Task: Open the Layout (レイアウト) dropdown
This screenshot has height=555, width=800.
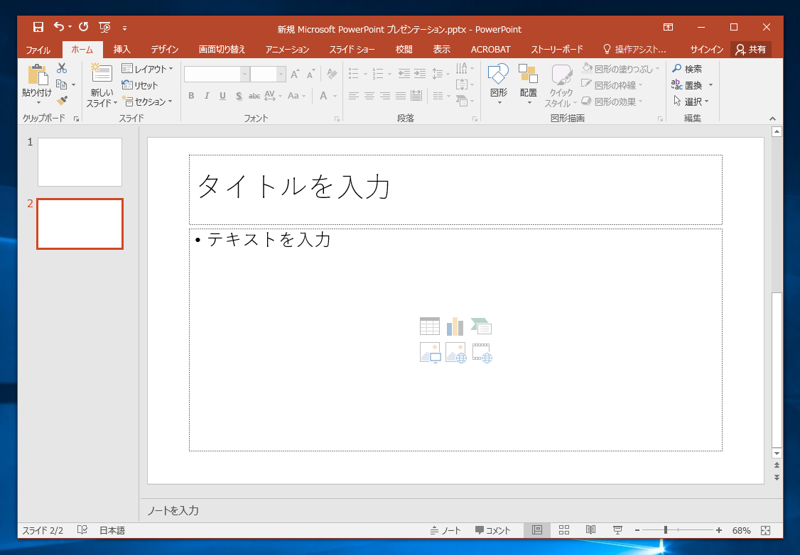Action: coord(147,69)
